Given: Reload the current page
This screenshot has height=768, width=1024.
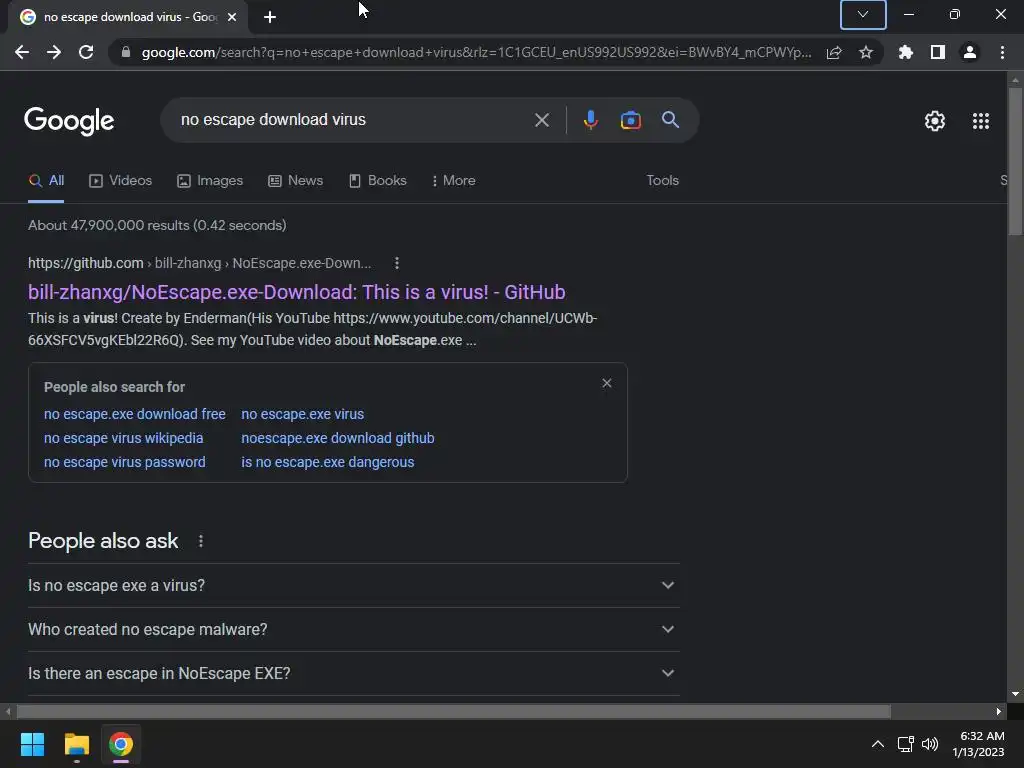Looking at the screenshot, I should (x=86, y=52).
